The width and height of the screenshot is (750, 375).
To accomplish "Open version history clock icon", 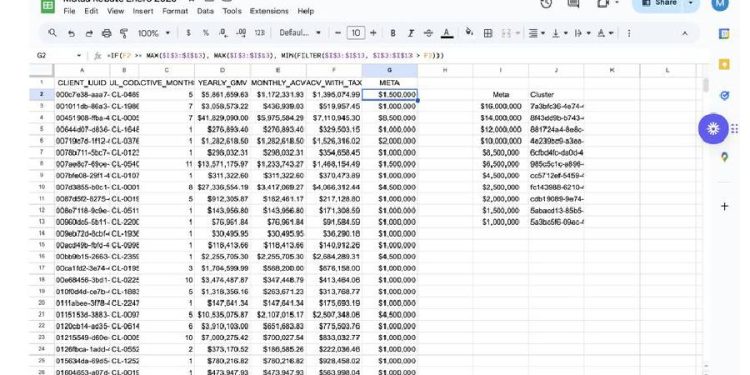I will tap(546, 3).
